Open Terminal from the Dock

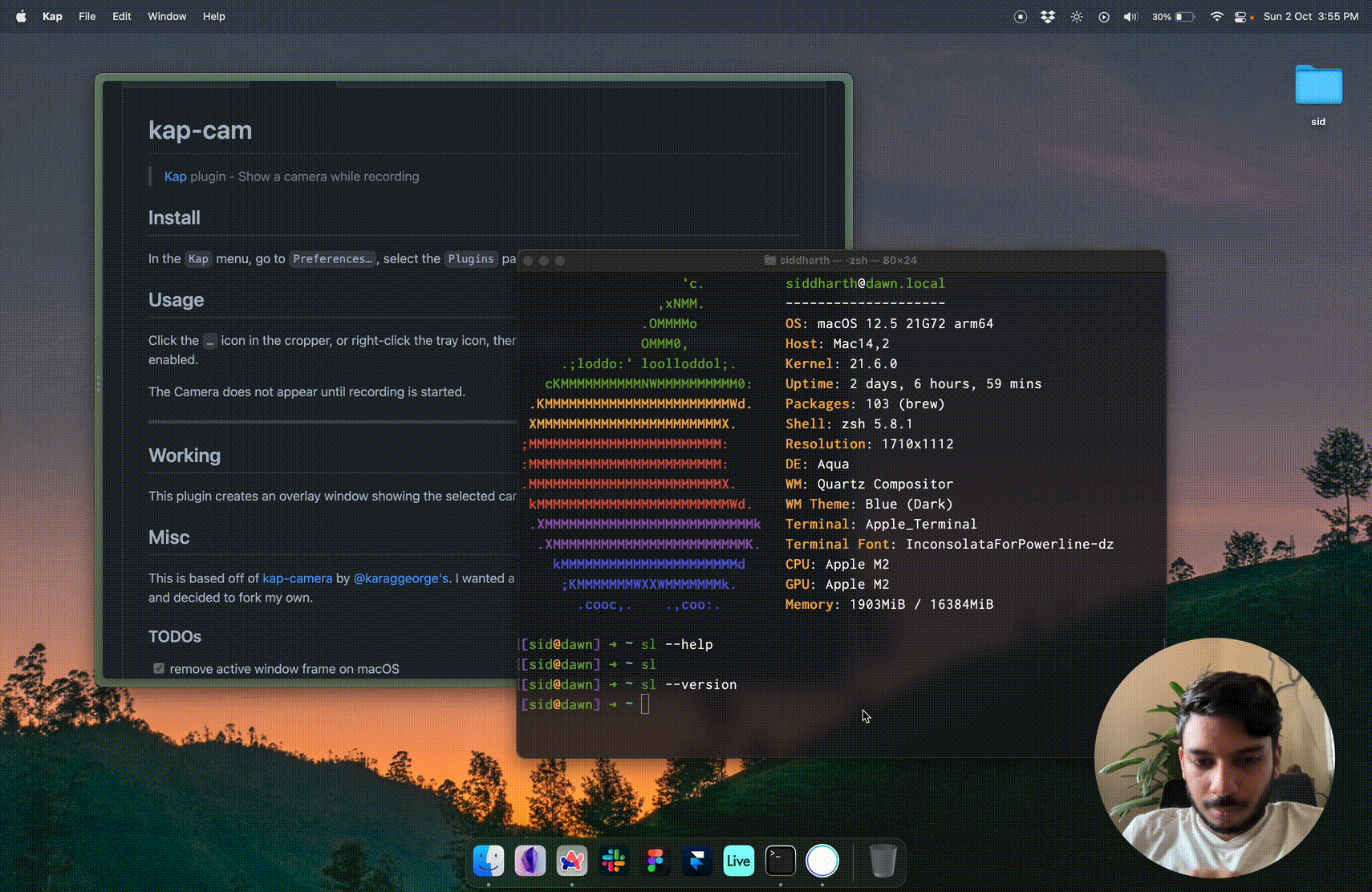click(781, 861)
